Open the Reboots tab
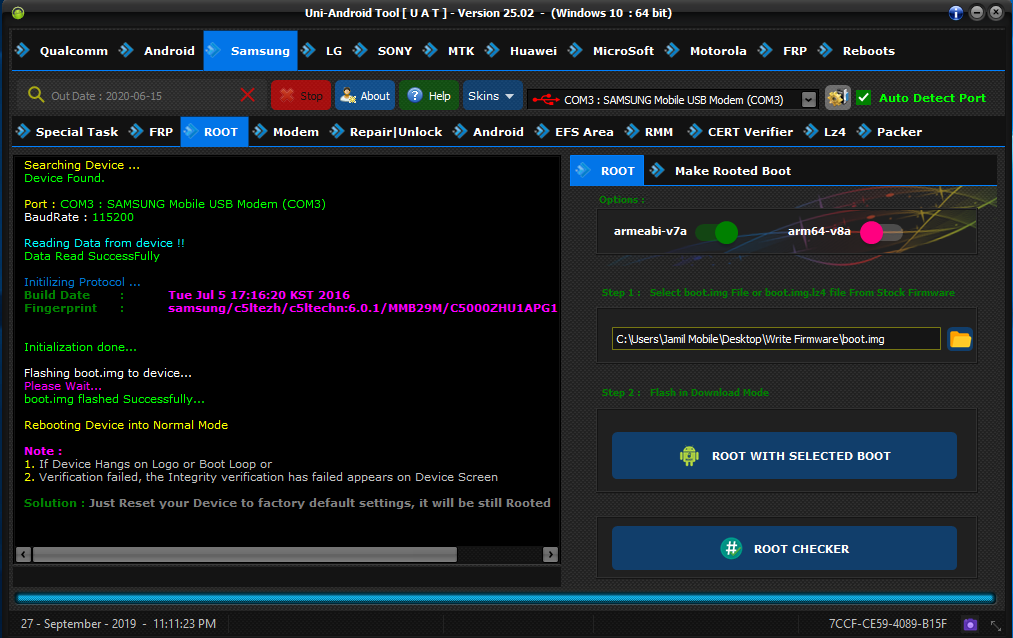The height and width of the screenshot is (638, 1013). [x=857, y=50]
